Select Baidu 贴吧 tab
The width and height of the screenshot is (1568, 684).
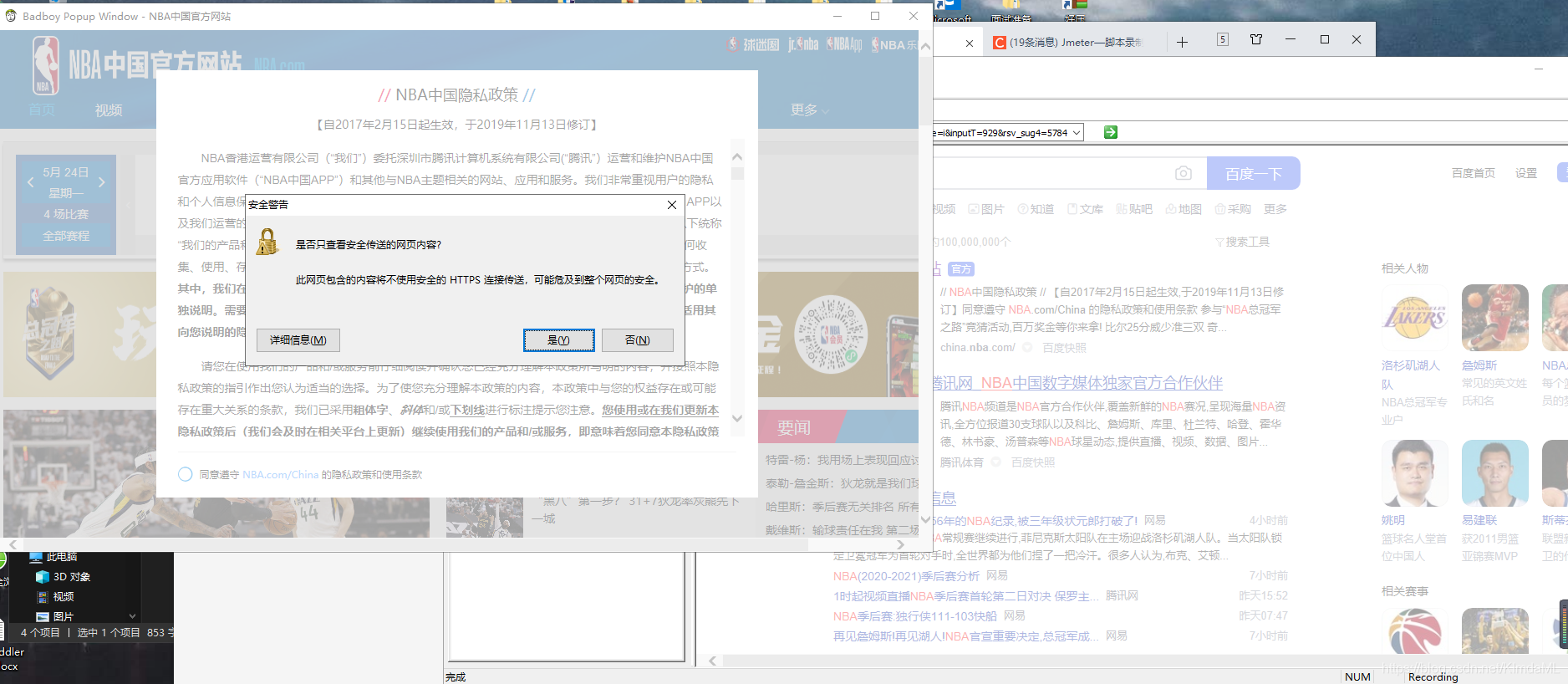click(x=1134, y=209)
